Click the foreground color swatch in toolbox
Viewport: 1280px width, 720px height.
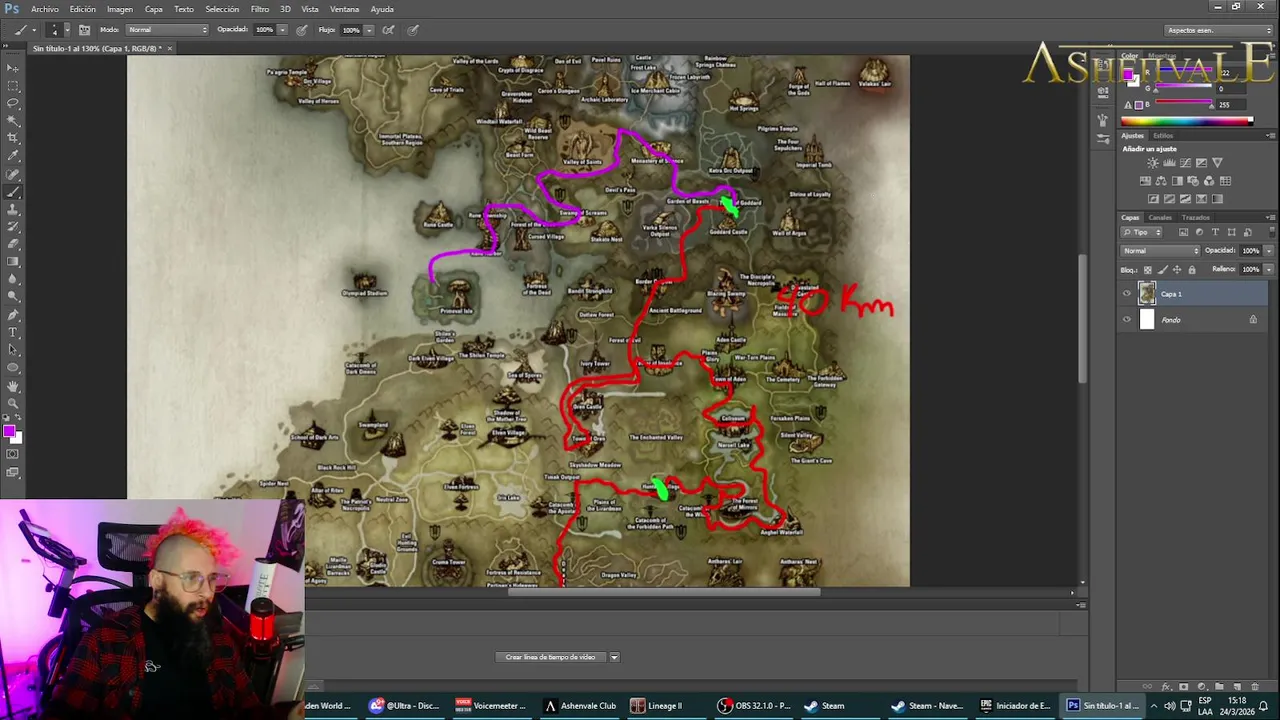click(9, 430)
